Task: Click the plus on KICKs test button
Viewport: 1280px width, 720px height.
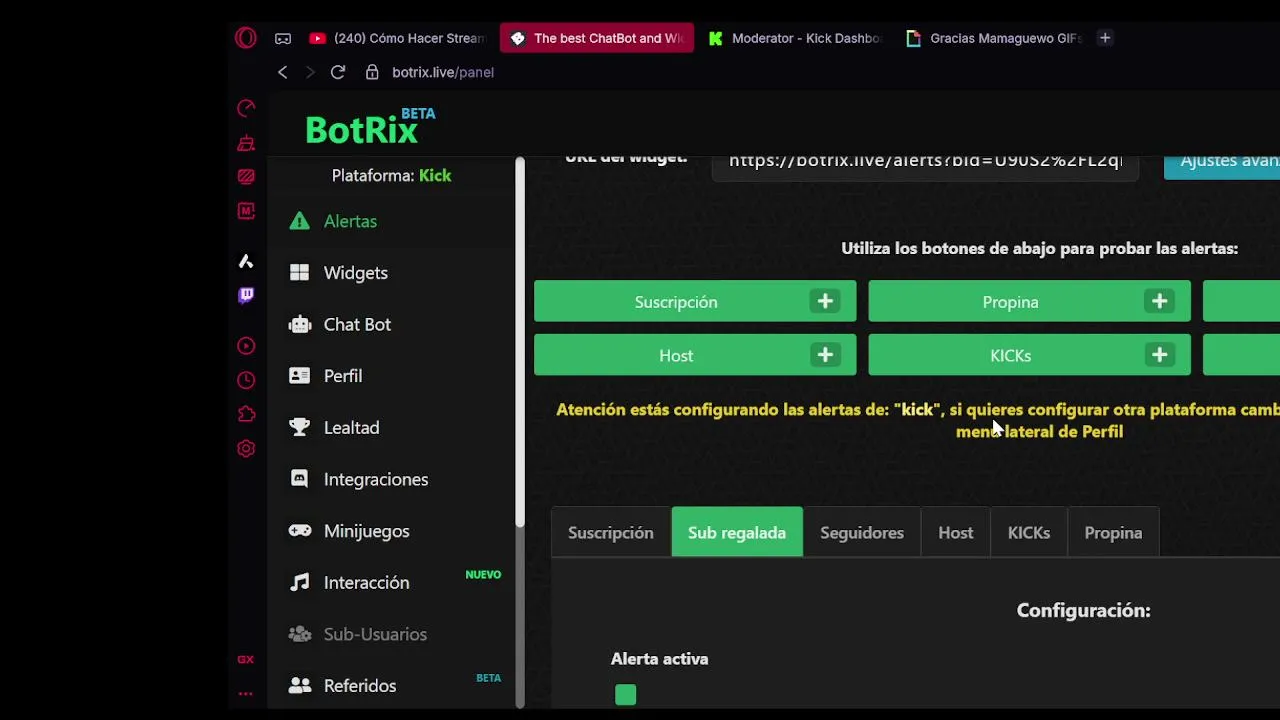Action: pos(1159,355)
